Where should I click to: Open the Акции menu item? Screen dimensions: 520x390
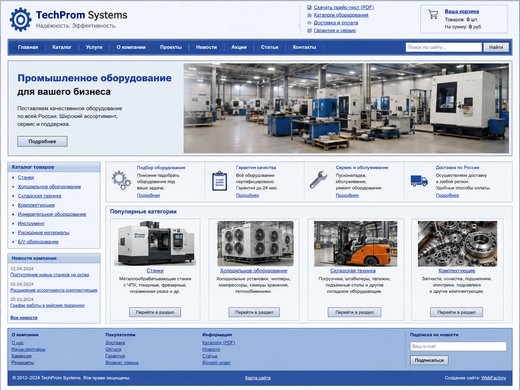tap(239, 47)
